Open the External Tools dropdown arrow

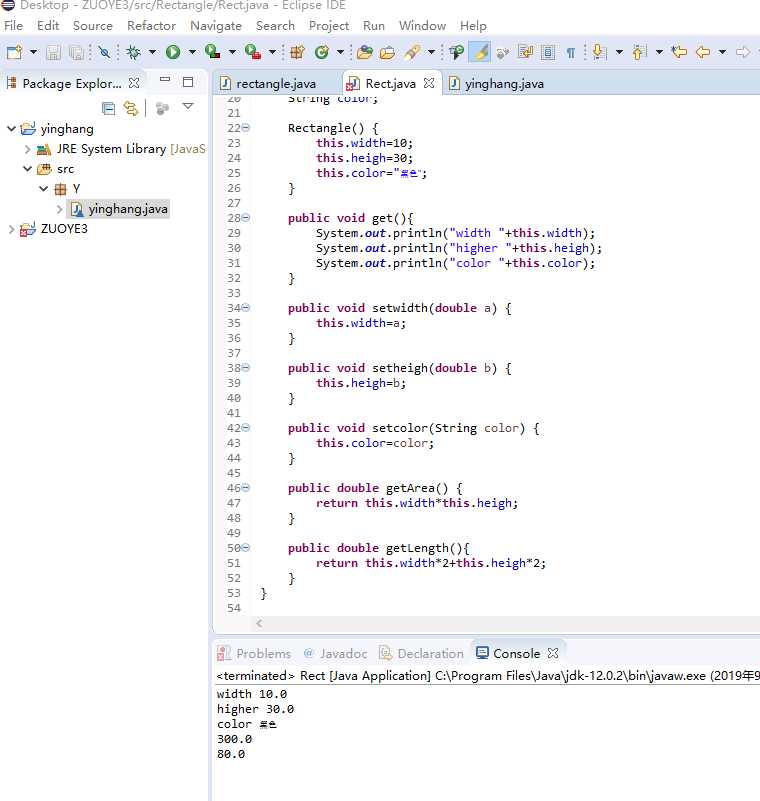(272, 52)
